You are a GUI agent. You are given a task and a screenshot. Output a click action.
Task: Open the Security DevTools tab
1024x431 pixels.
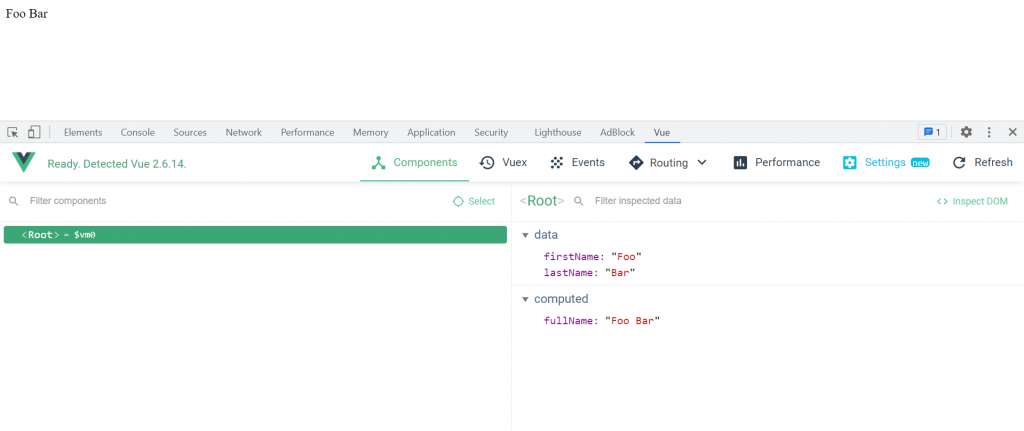pos(491,132)
